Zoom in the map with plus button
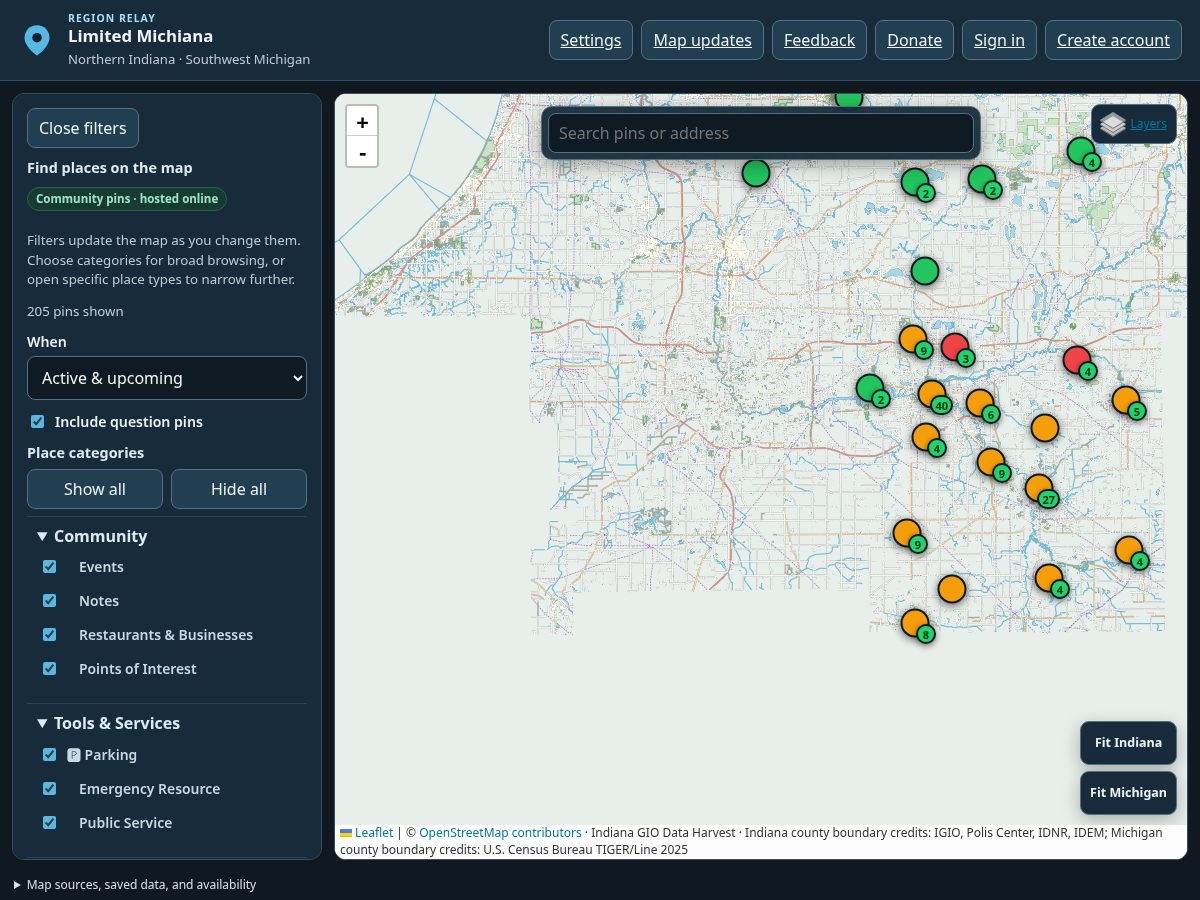 click(362, 122)
